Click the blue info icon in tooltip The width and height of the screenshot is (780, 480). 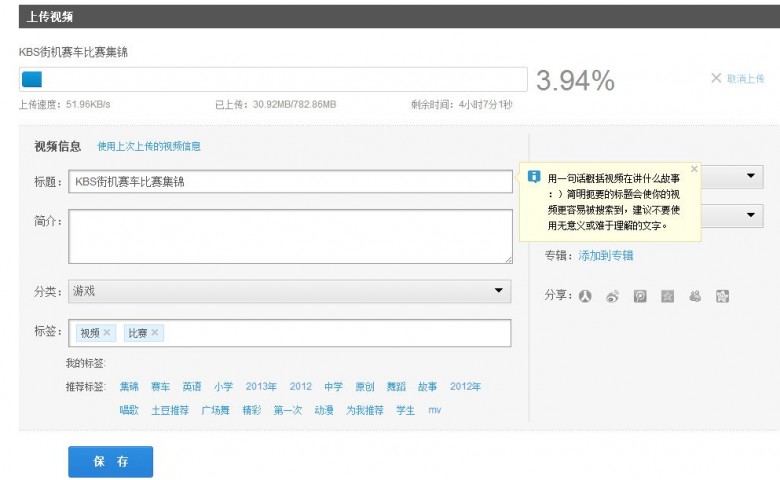pyautogui.click(x=534, y=177)
